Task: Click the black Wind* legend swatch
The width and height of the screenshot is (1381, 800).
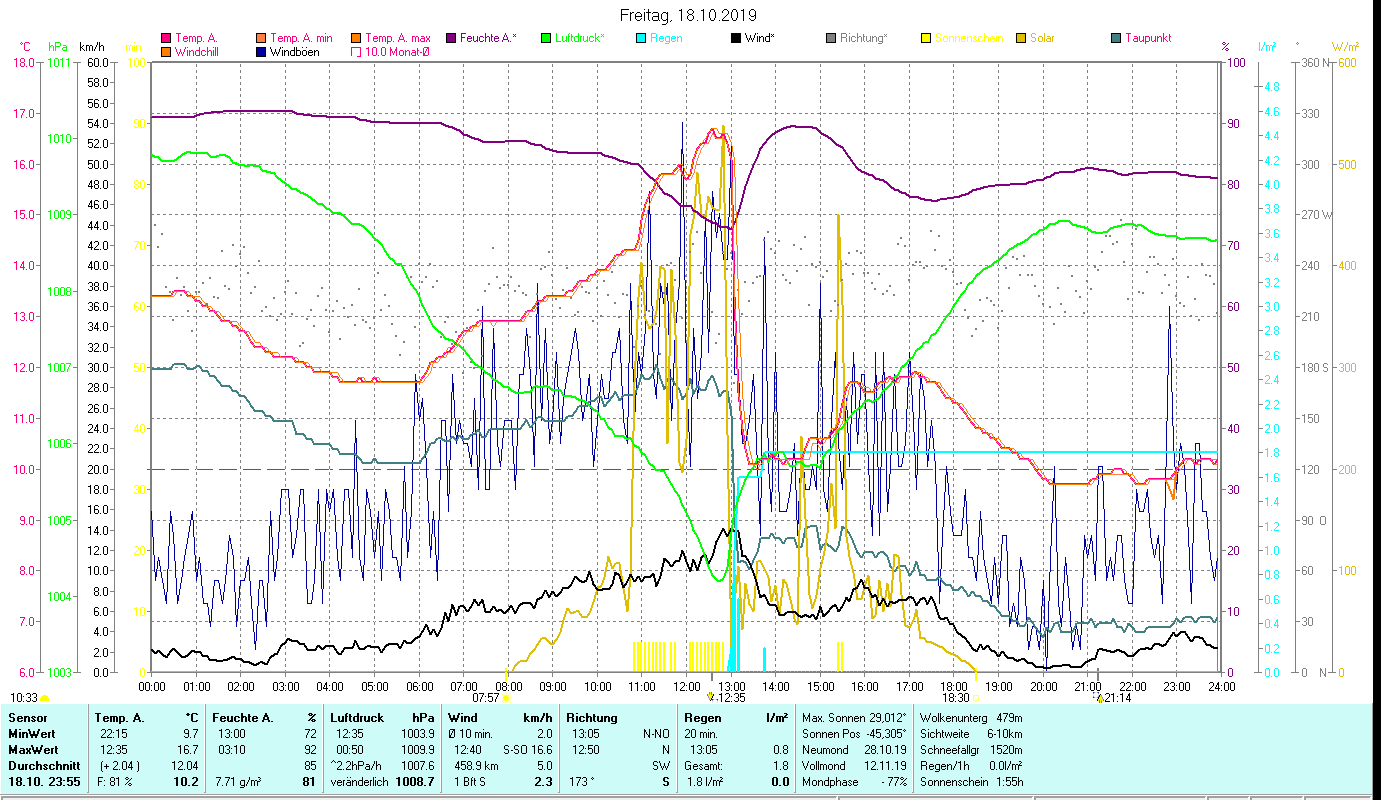Action: point(736,39)
